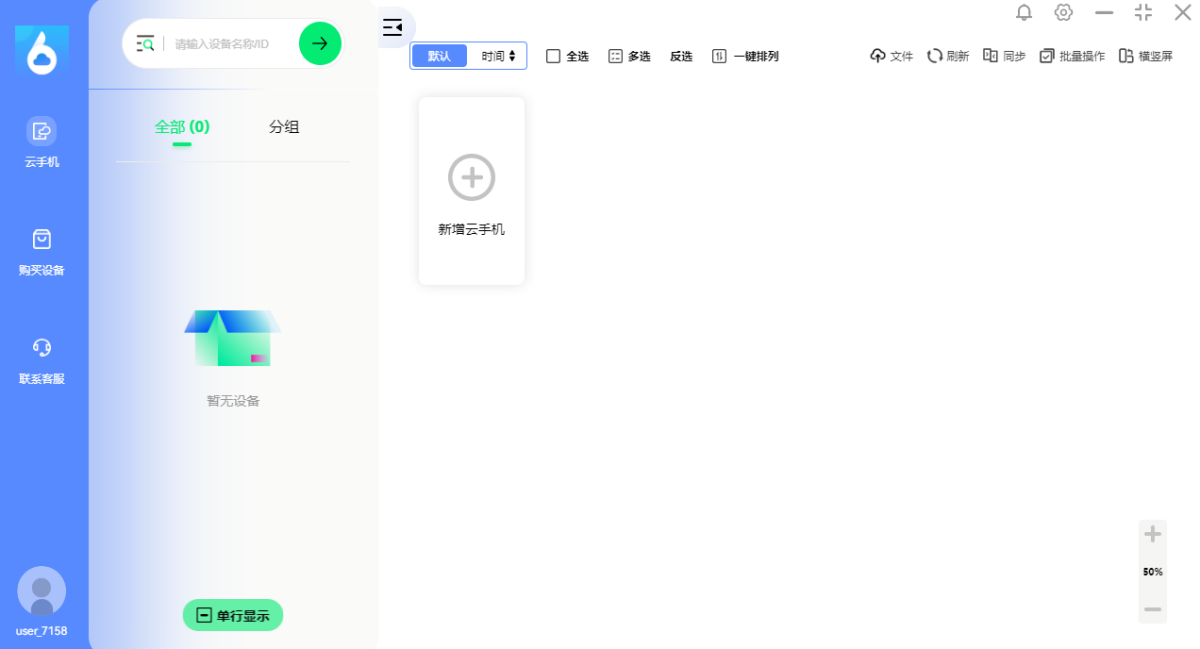Increase zoom with the plus button

click(x=1153, y=534)
